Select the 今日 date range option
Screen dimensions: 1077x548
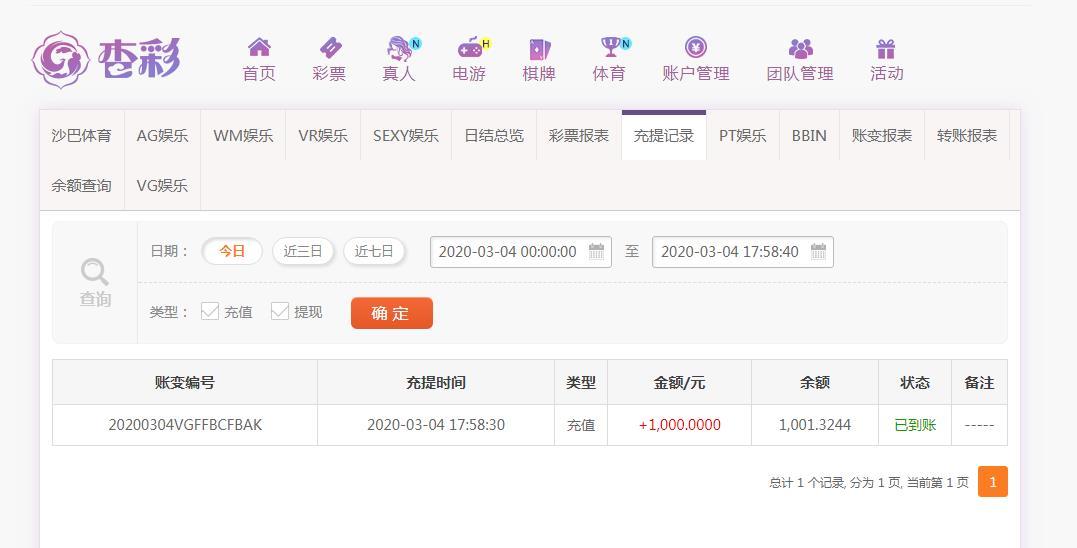(x=232, y=251)
